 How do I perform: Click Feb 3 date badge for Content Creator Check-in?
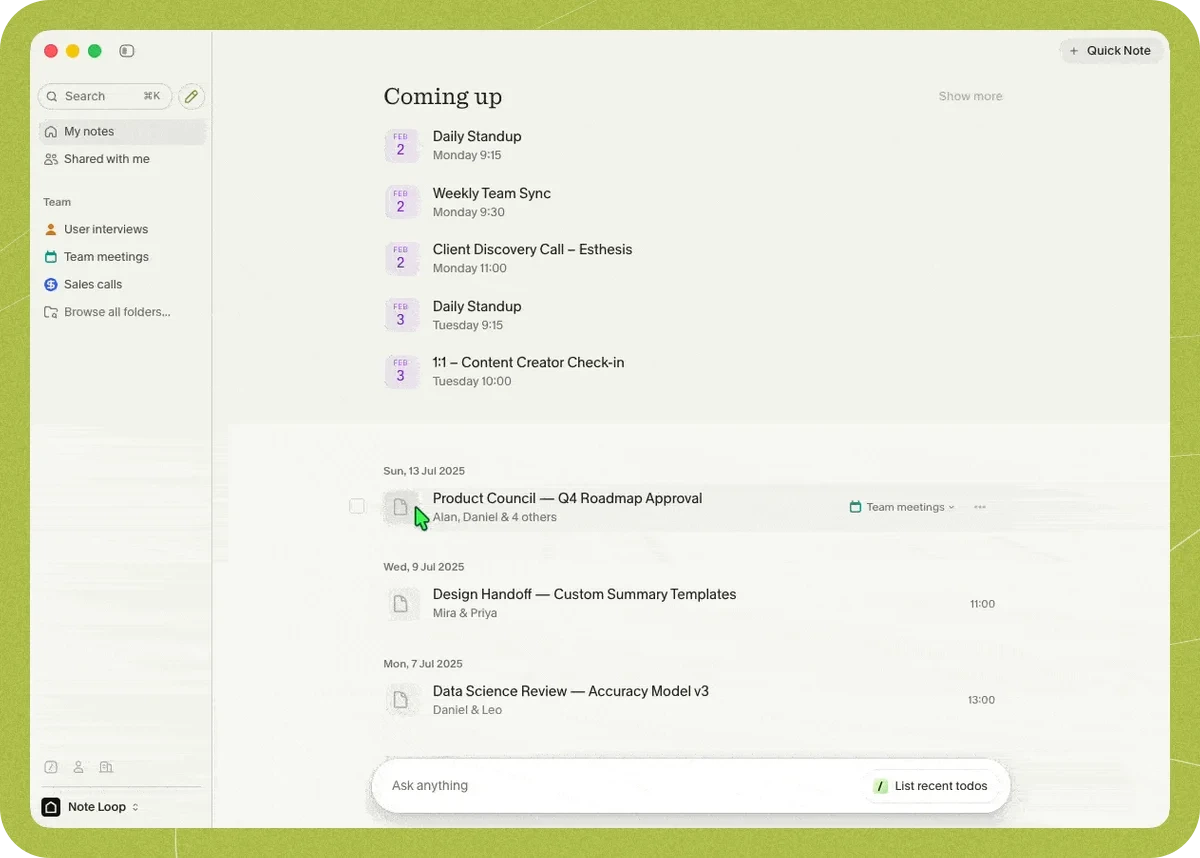coord(401,371)
